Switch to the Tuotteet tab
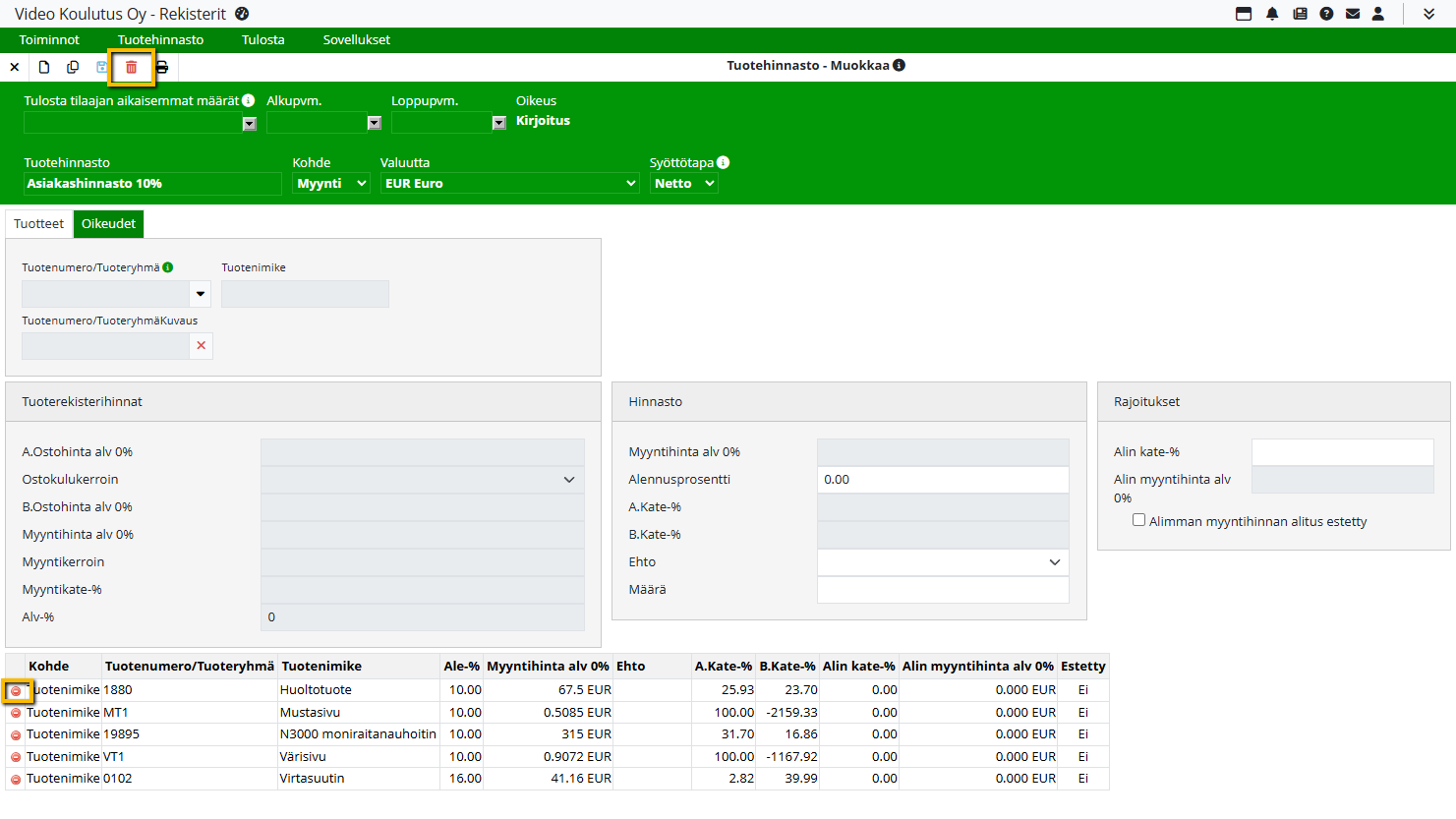 [x=39, y=224]
